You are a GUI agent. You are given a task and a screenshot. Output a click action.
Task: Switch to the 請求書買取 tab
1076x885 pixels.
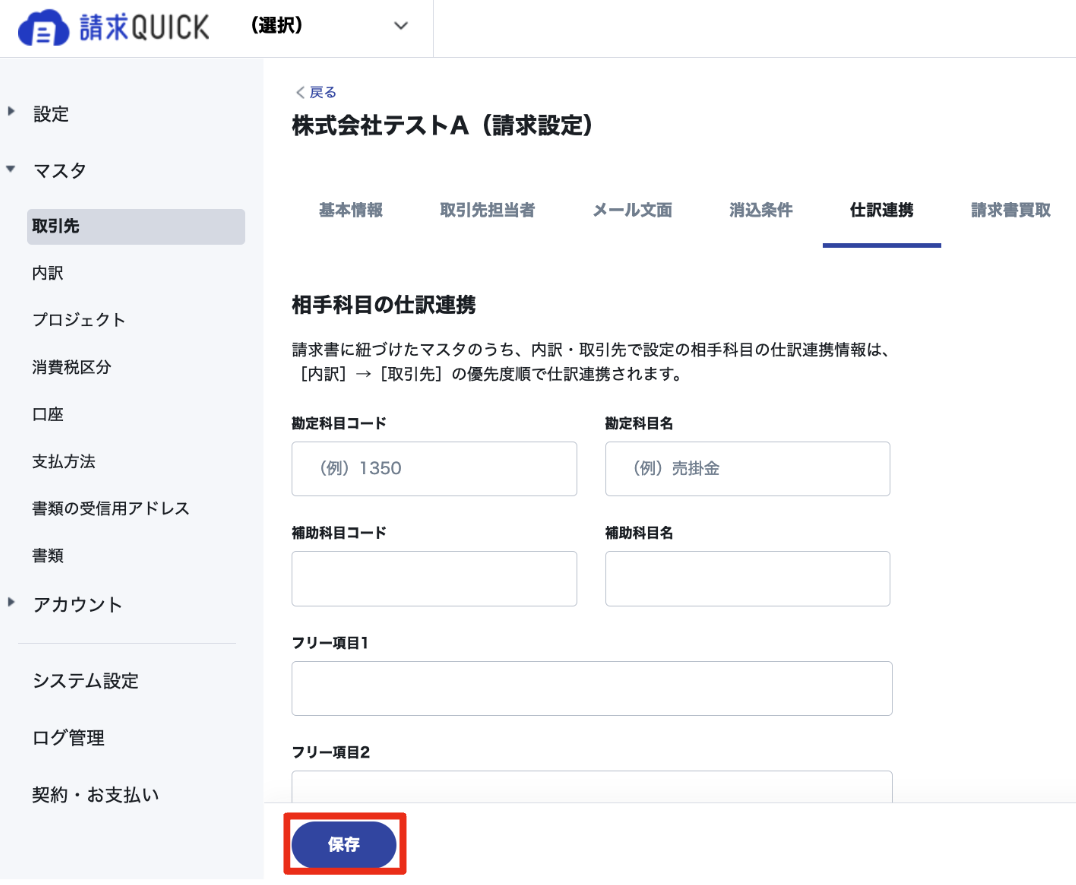coord(1011,210)
